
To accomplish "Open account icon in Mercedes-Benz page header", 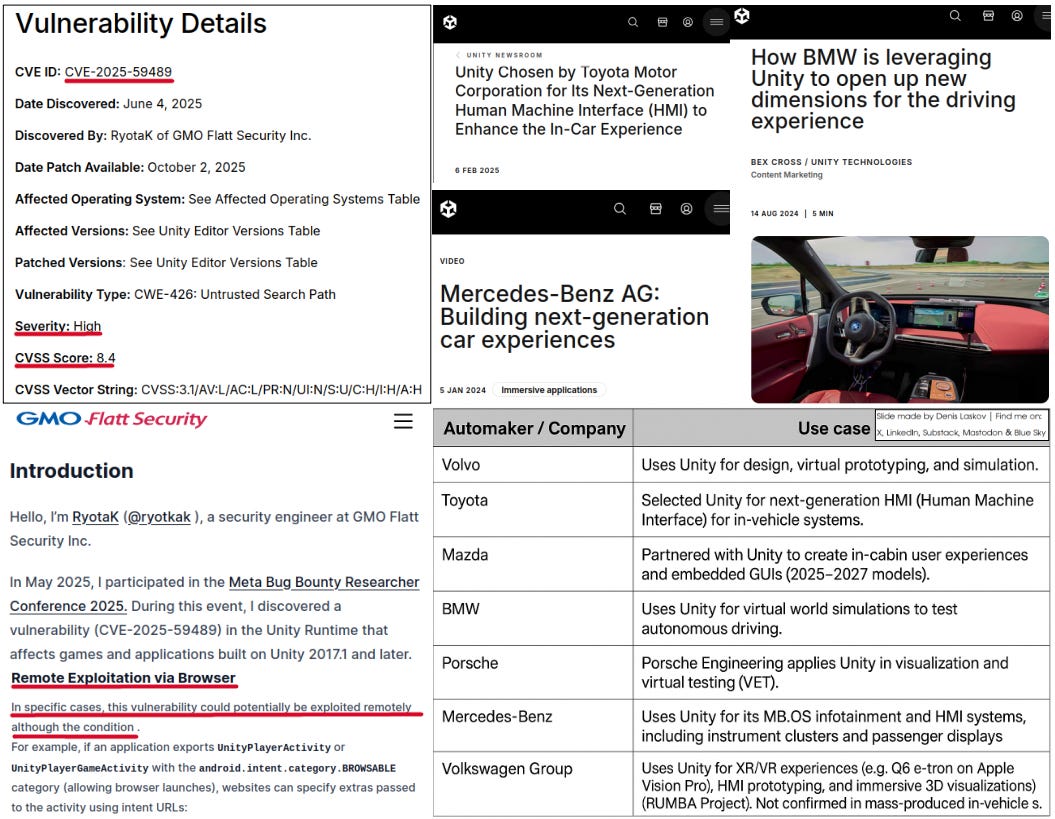I will [686, 209].
